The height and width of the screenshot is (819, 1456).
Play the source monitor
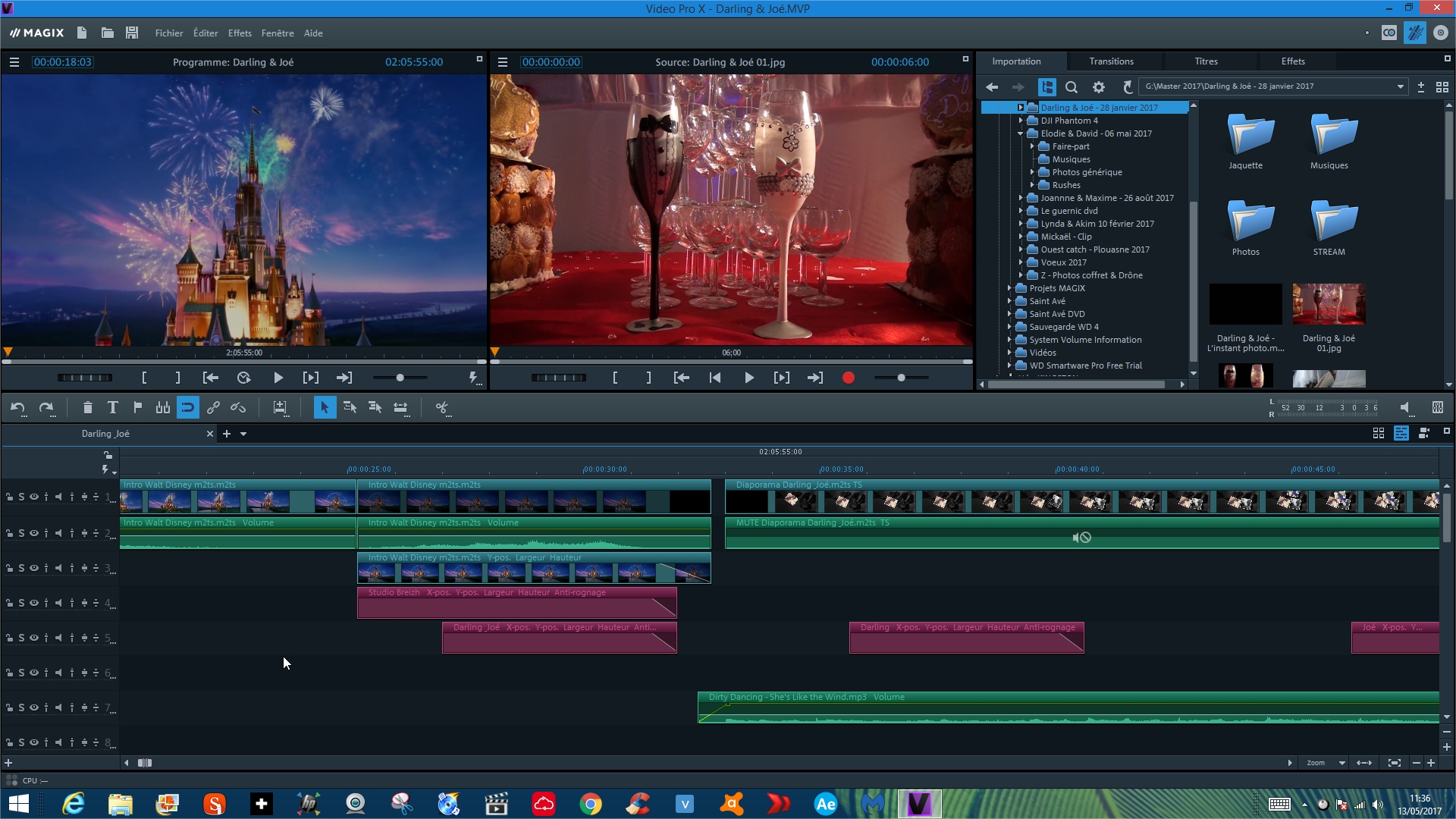748,378
